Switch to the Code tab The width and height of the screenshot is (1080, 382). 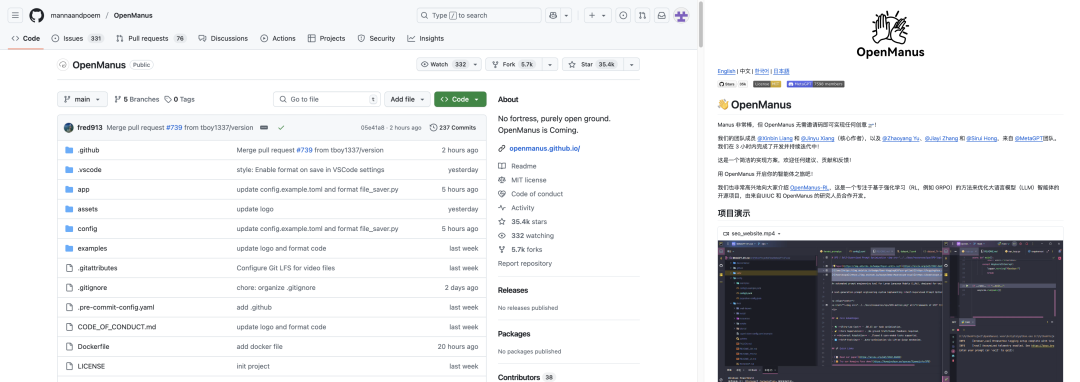coord(25,39)
